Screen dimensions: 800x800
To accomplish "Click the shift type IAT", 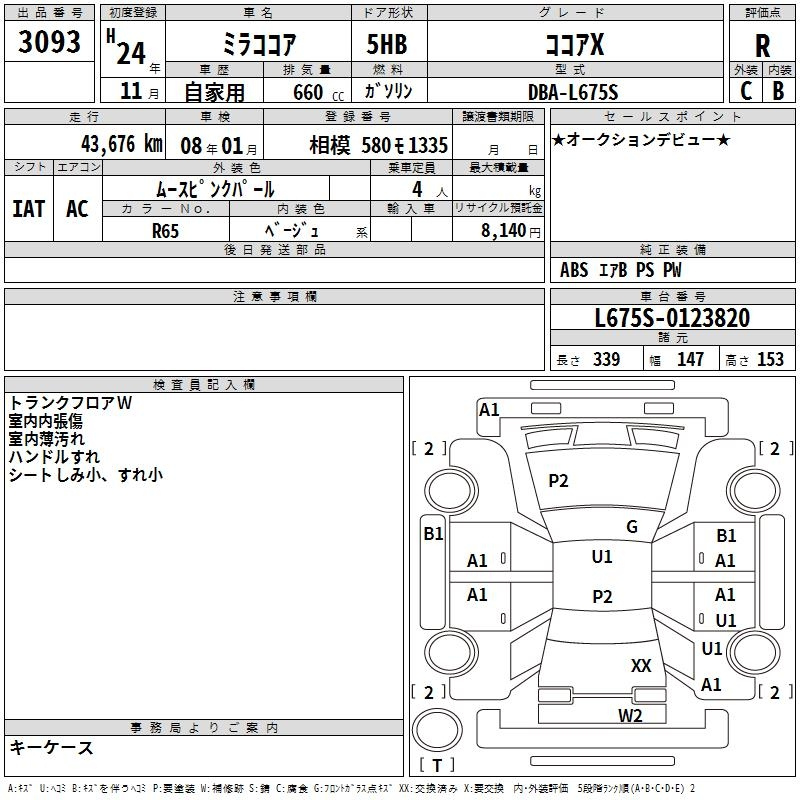I will click(x=29, y=209).
